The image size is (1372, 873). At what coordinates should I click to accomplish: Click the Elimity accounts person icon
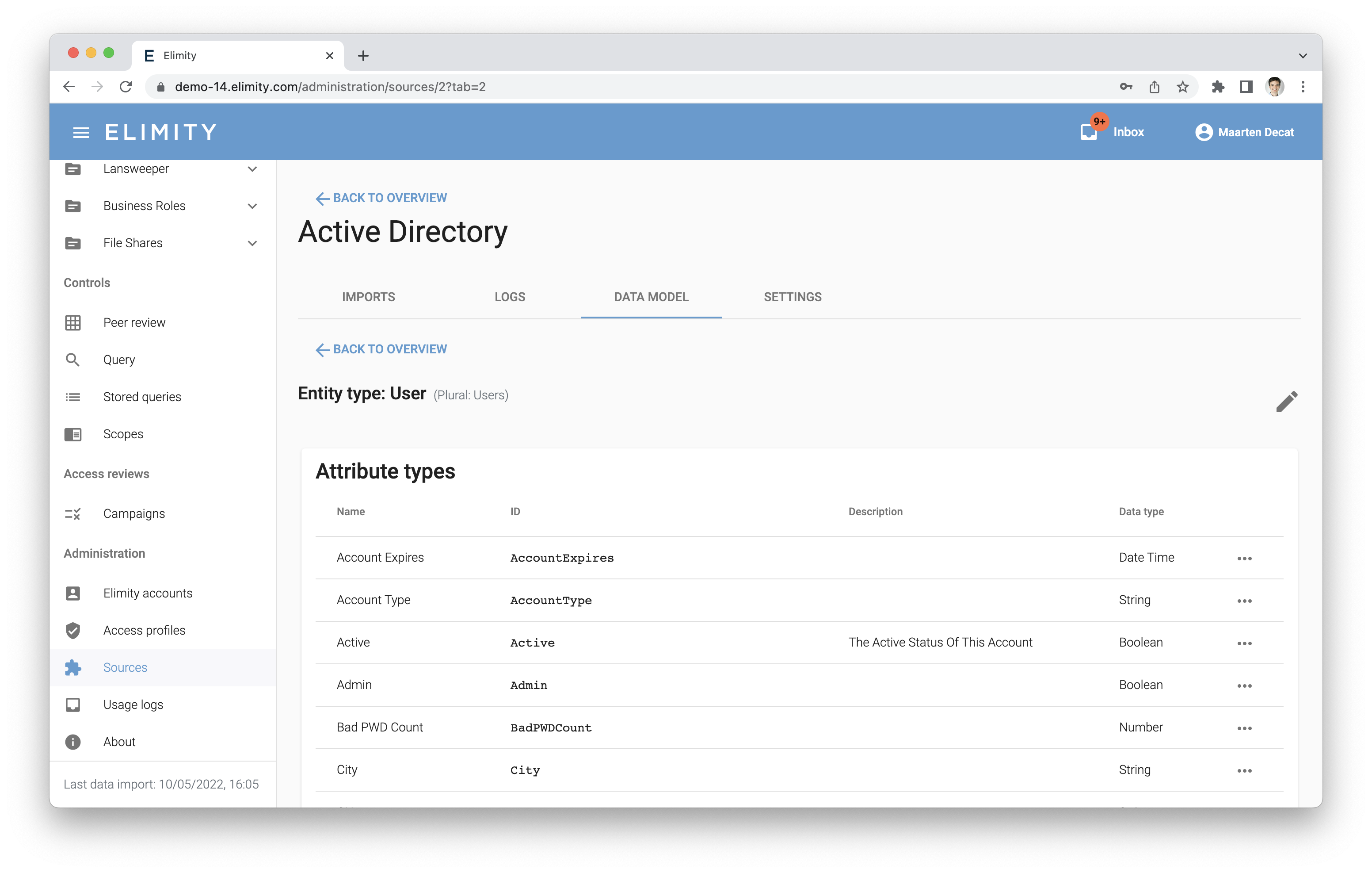(73, 593)
